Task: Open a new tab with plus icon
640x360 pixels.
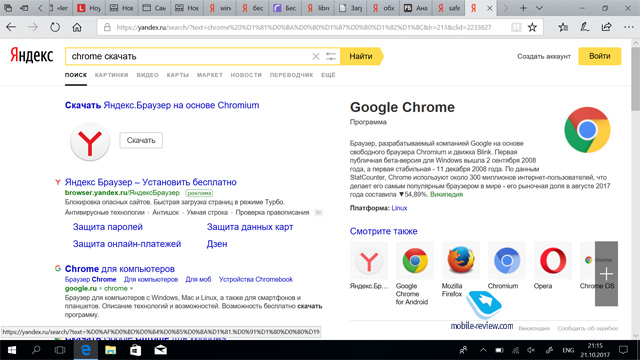Action: coord(523,8)
